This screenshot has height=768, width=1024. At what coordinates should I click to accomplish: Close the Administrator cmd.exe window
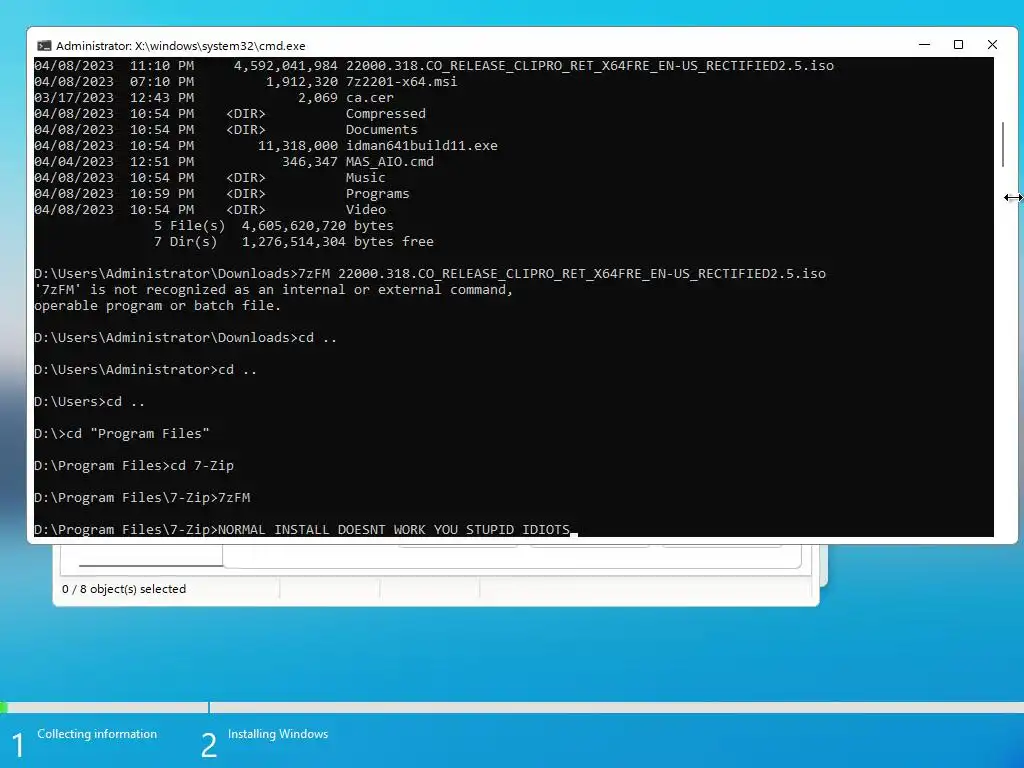click(992, 44)
